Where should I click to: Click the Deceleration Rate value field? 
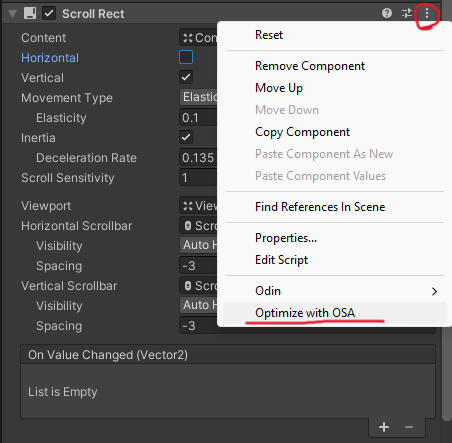click(199, 157)
